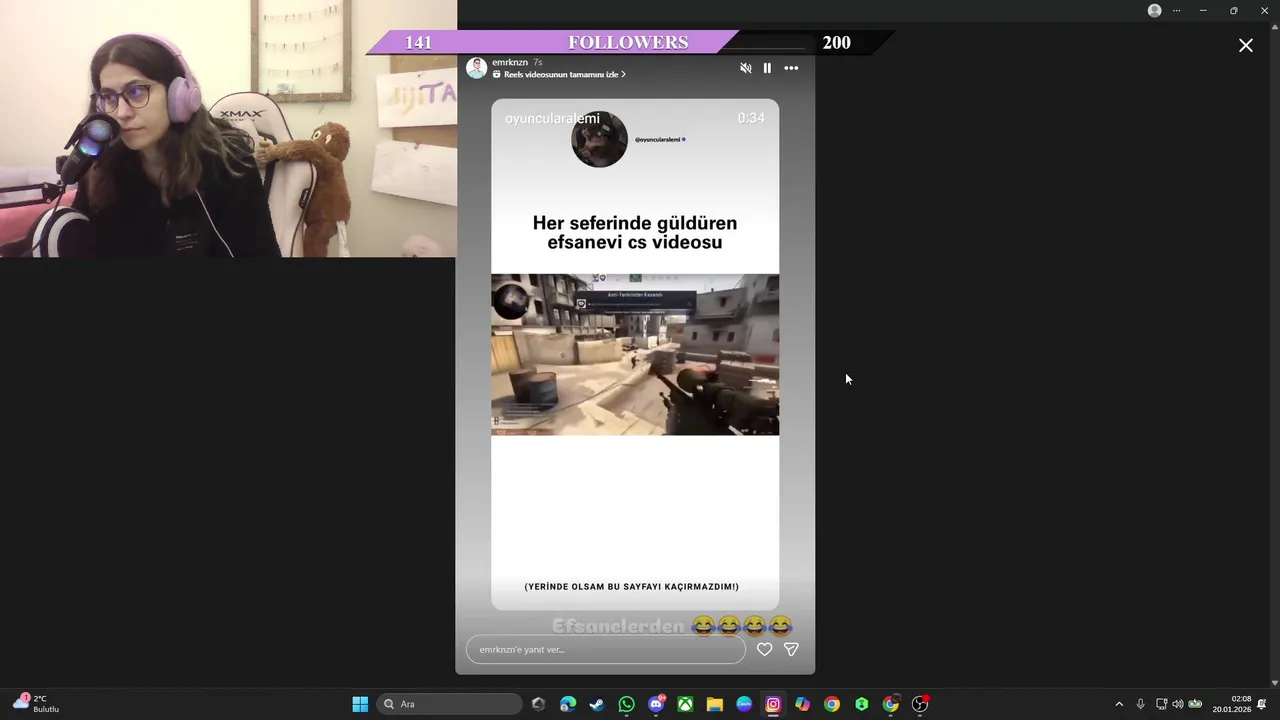Screen dimensions: 1280x720
Task: Click the shared reel card in the story
Action: (x=635, y=354)
